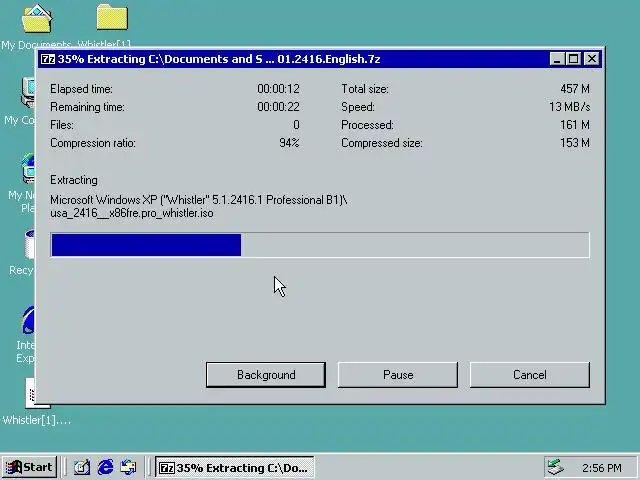Click the Microsoft Windows XP Whistler path text

point(199,200)
